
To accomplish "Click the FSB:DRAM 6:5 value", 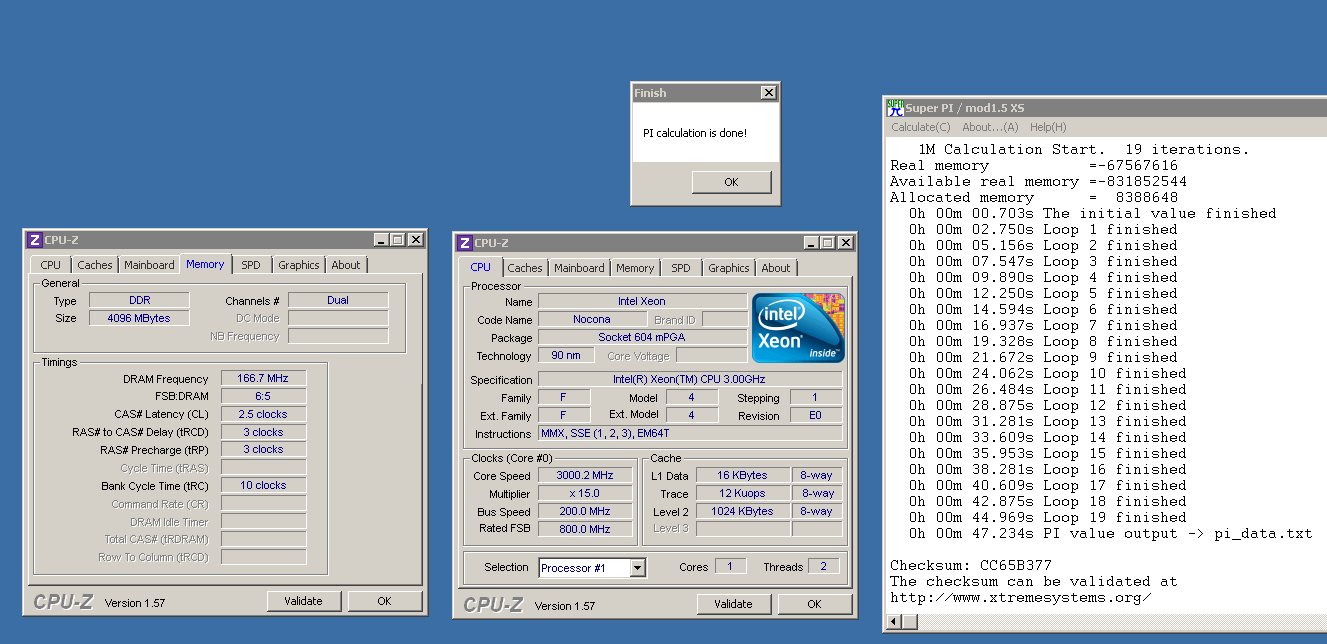I will coord(263,397).
